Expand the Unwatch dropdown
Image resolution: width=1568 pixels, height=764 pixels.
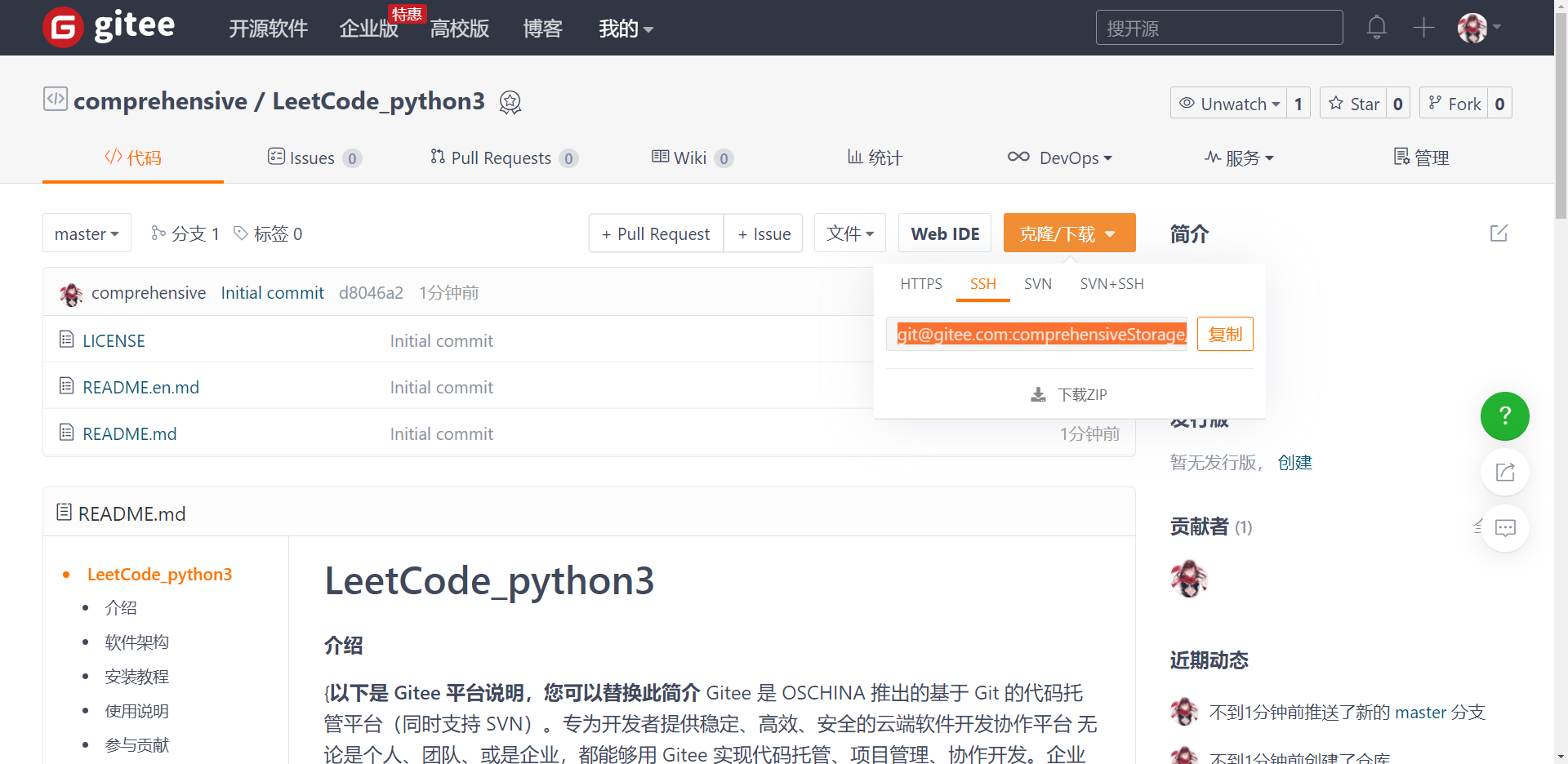(1228, 103)
